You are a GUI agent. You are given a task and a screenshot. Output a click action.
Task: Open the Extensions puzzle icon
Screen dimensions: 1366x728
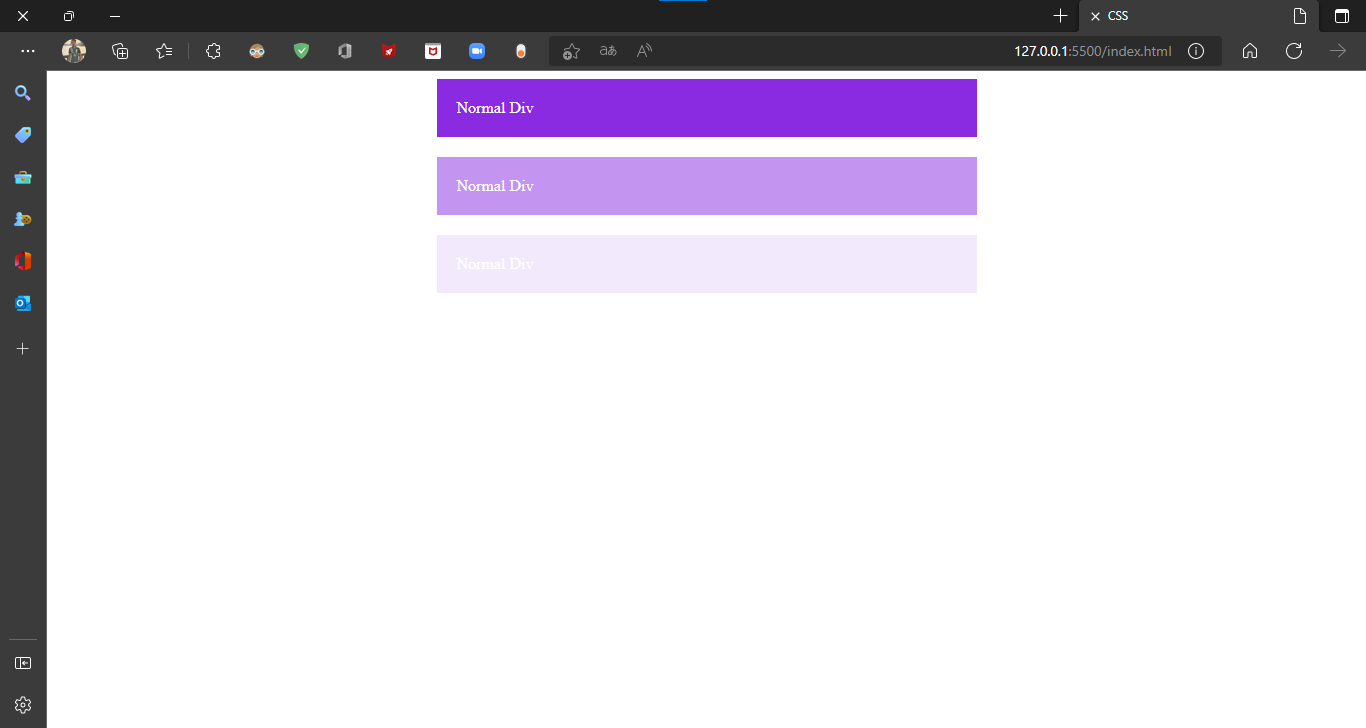[x=213, y=51]
